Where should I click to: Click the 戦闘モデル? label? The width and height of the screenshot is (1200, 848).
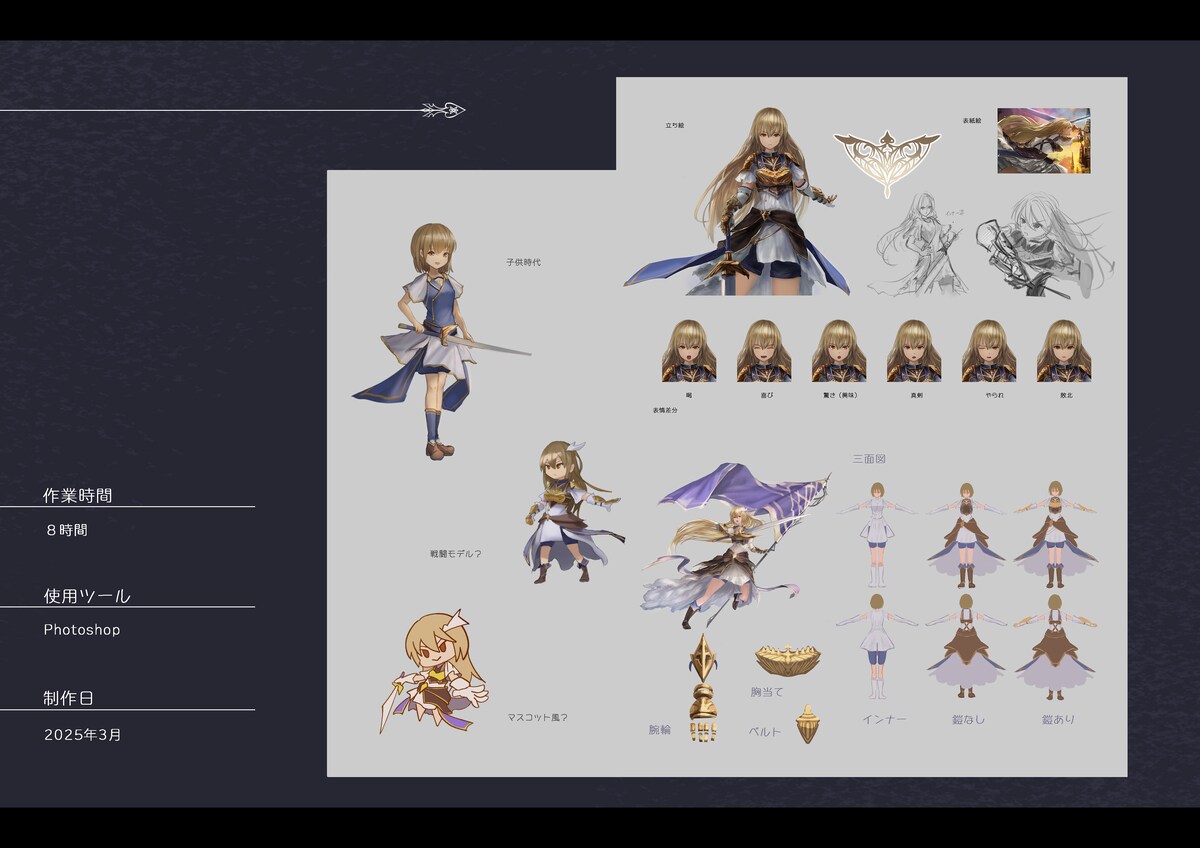point(455,553)
